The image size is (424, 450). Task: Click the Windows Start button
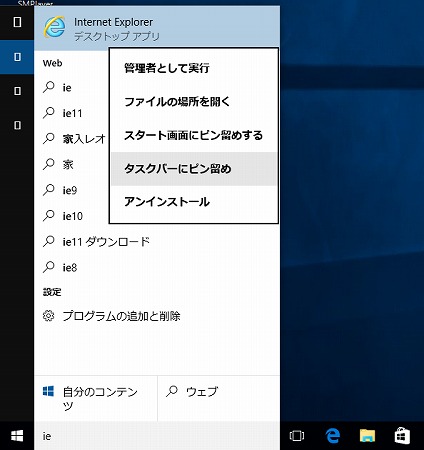click(17, 436)
